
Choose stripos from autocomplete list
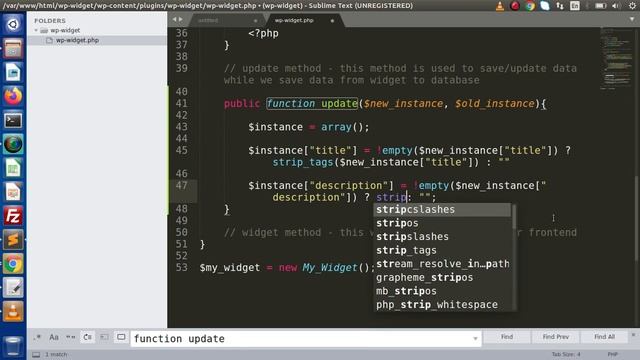click(x=442, y=223)
